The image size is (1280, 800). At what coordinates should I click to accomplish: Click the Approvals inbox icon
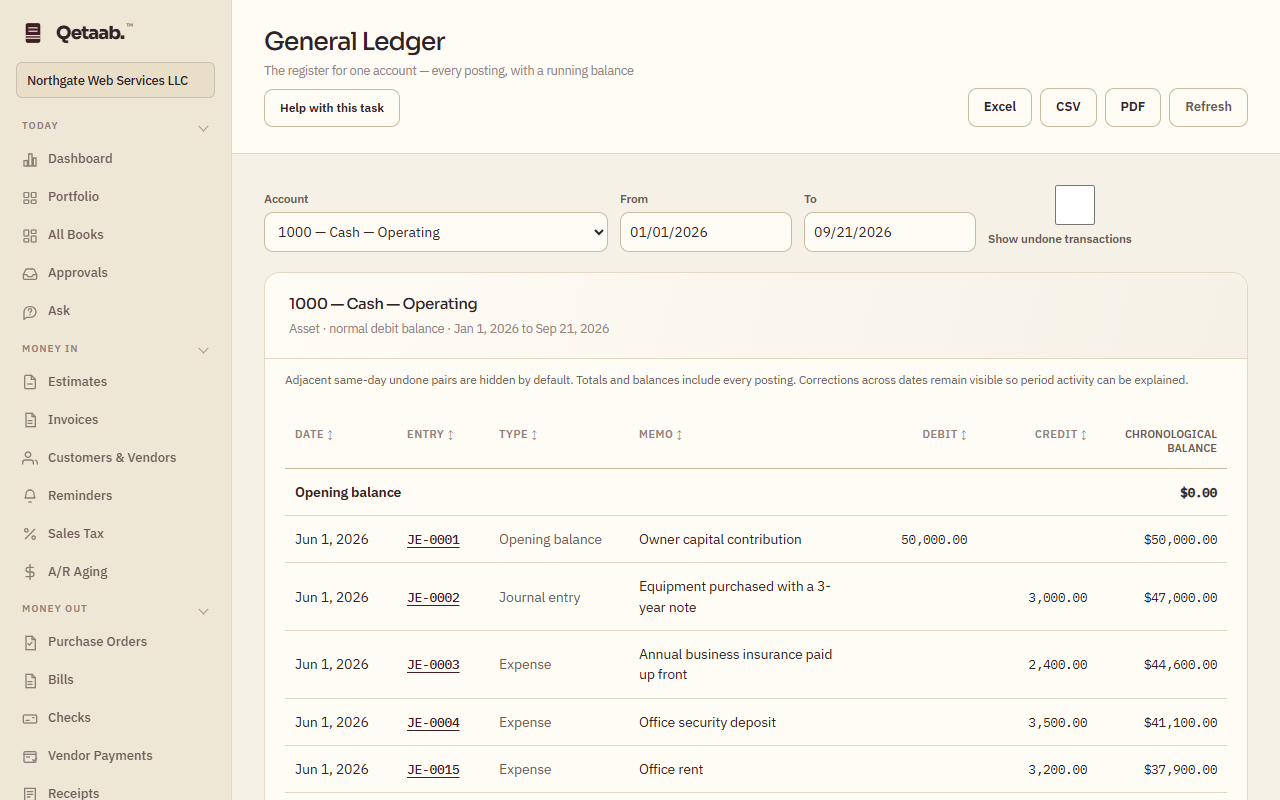(30, 273)
